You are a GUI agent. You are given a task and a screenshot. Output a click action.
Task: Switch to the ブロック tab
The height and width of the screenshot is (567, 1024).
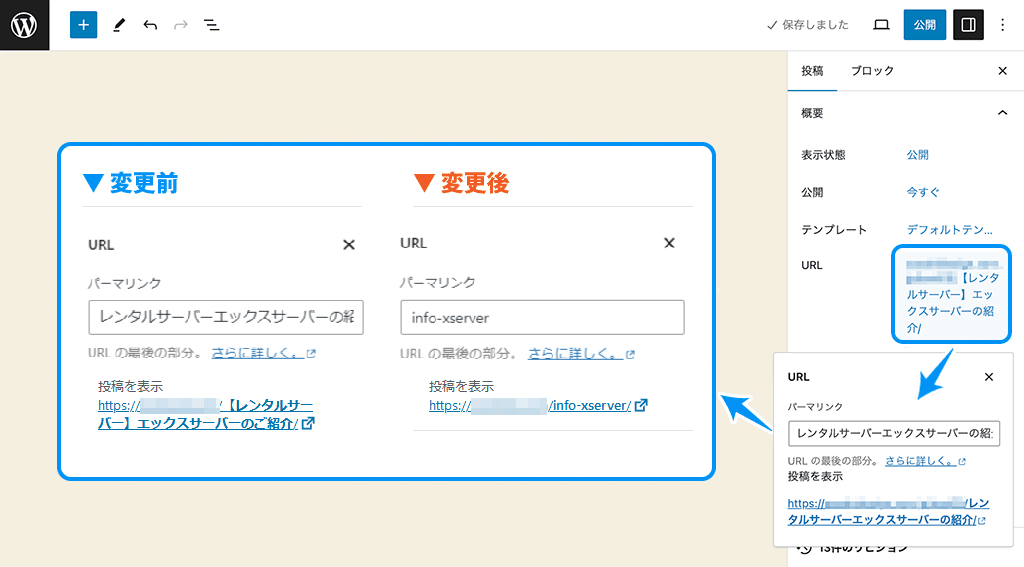(x=872, y=71)
